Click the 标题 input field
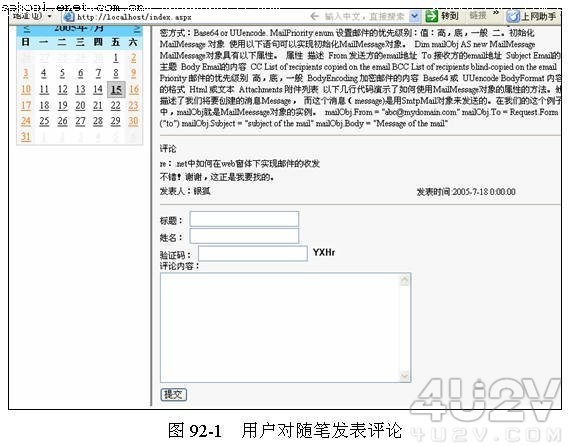572x446 pixels. coord(244,219)
